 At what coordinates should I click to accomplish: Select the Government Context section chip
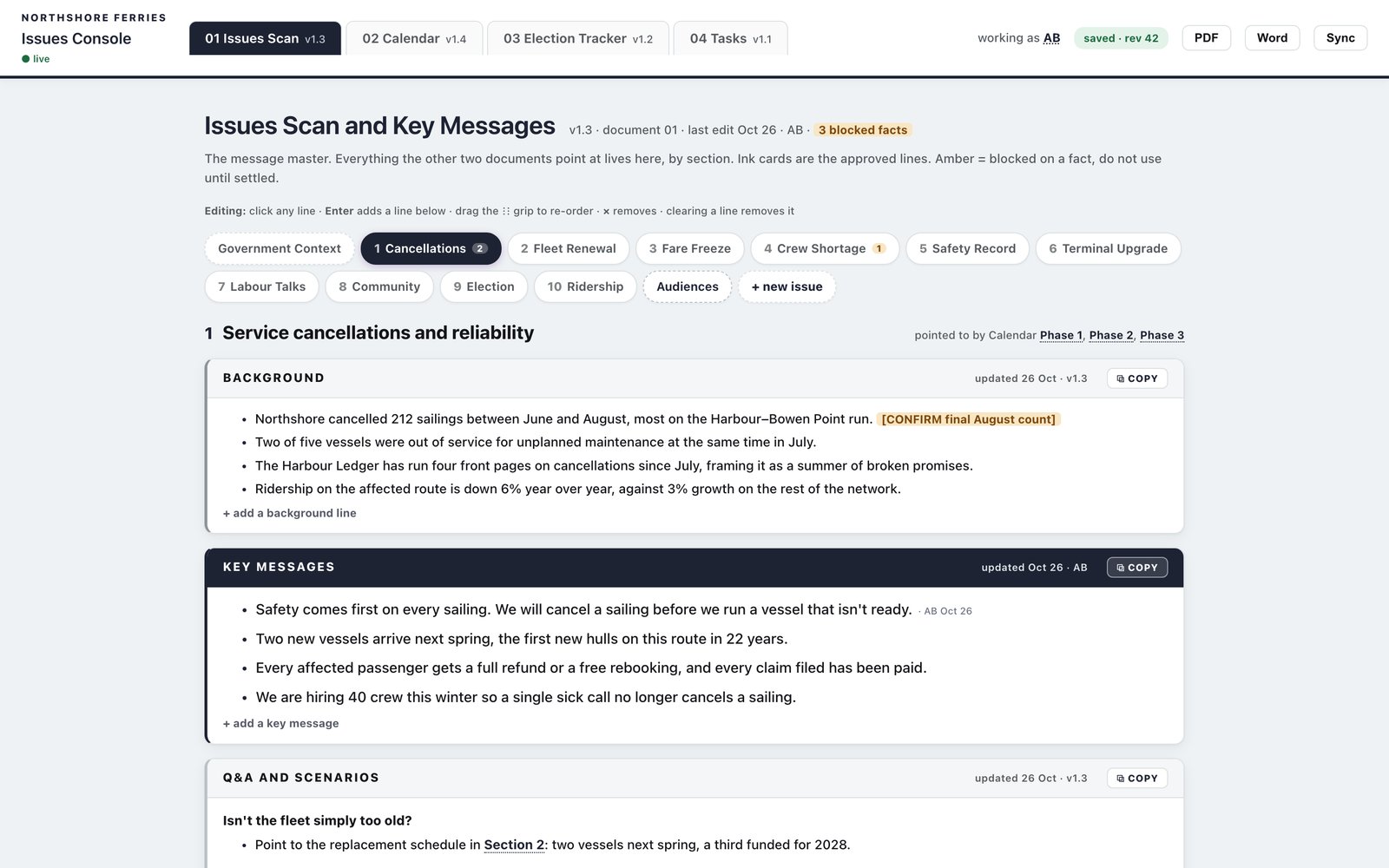pyautogui.click(x=280, y=248)
